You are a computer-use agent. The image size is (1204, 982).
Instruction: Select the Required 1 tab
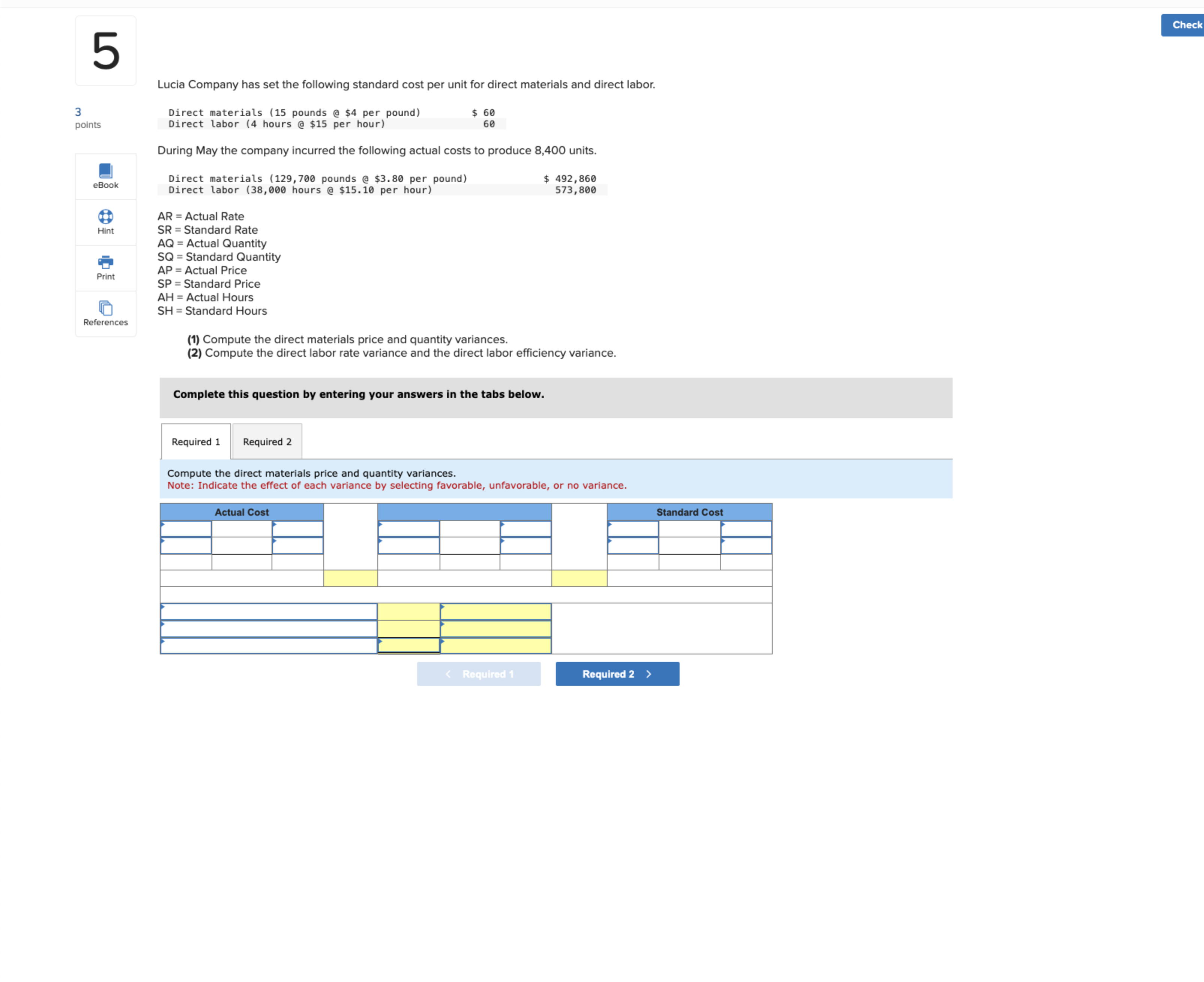(x=196, y=441)
